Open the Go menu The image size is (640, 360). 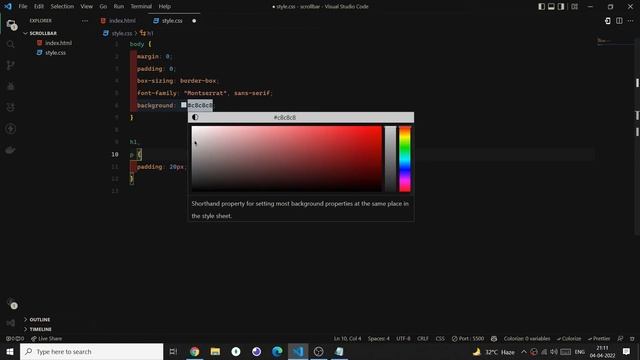(103, 7)
